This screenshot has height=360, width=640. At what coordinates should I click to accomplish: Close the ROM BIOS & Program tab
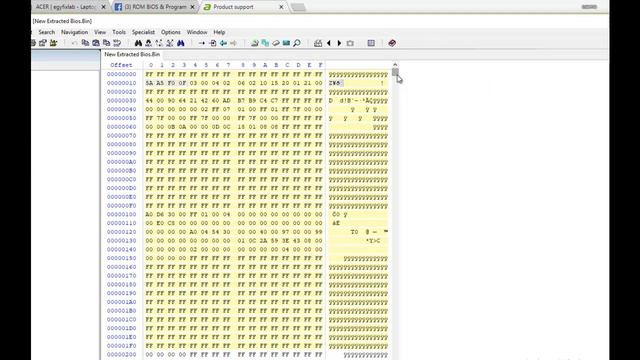click(192, 7)
